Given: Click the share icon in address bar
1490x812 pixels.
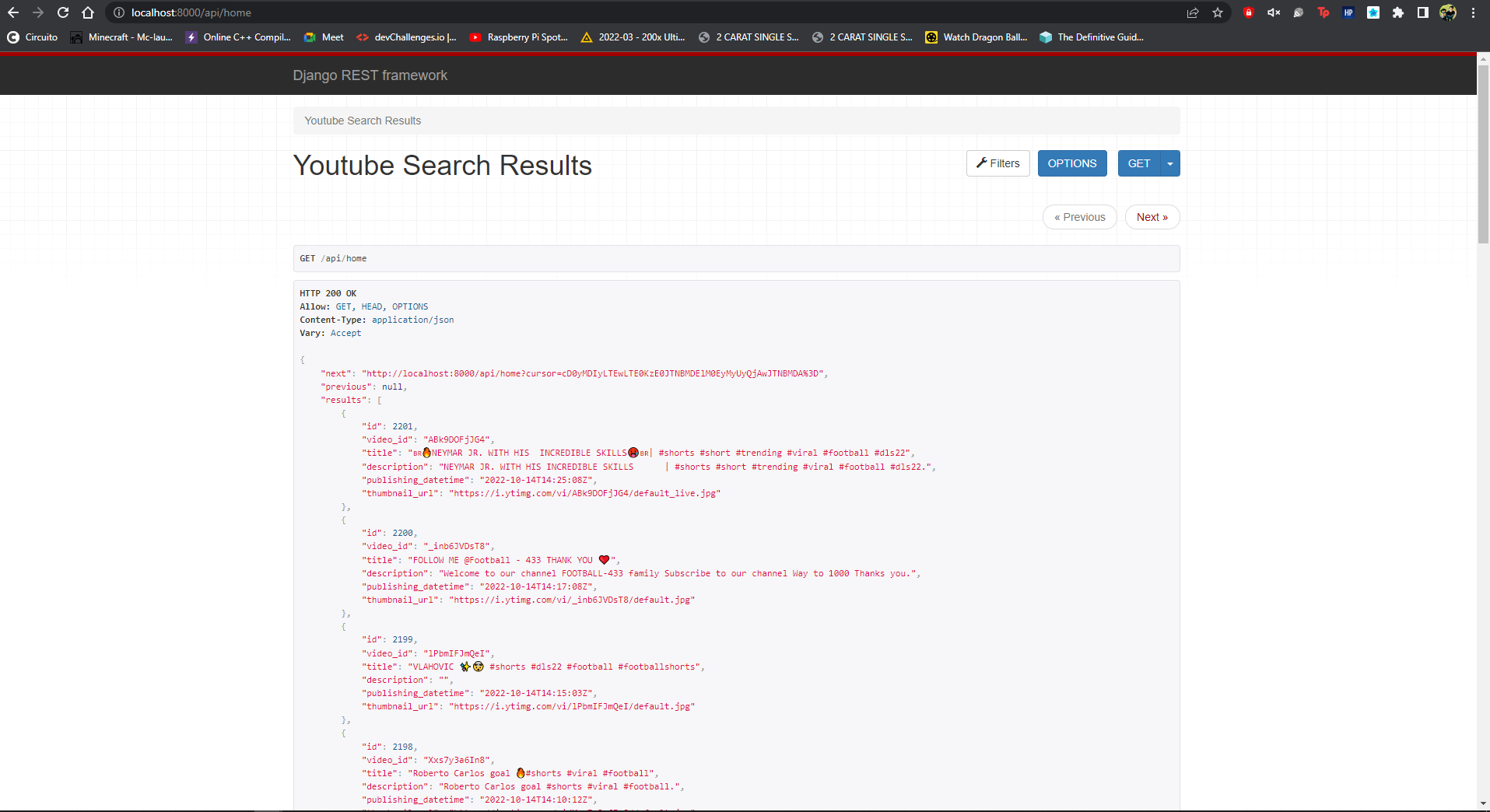Looking at the screenshot, I should point(1193,12).
